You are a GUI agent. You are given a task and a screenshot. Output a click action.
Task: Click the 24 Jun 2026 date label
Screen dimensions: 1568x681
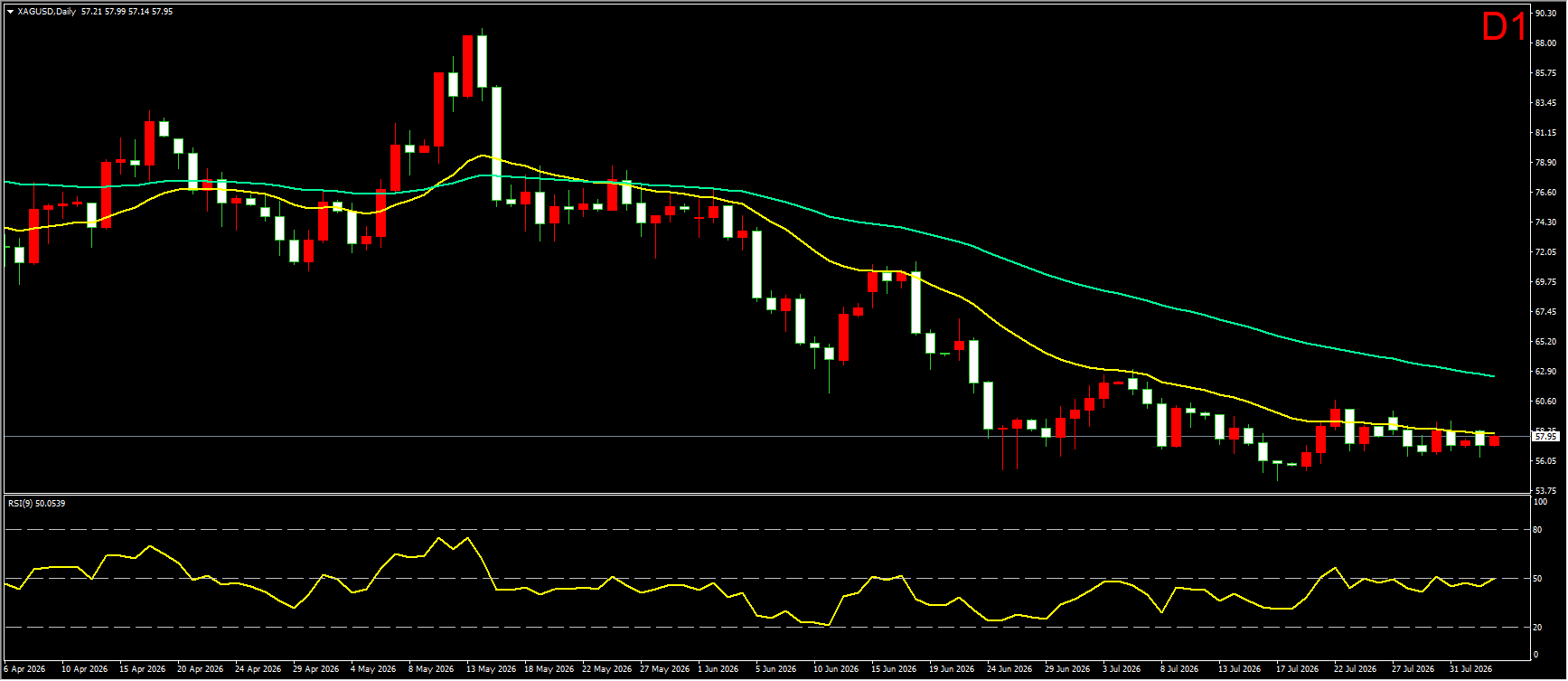pyautogui.click(x=1009, y=670)
